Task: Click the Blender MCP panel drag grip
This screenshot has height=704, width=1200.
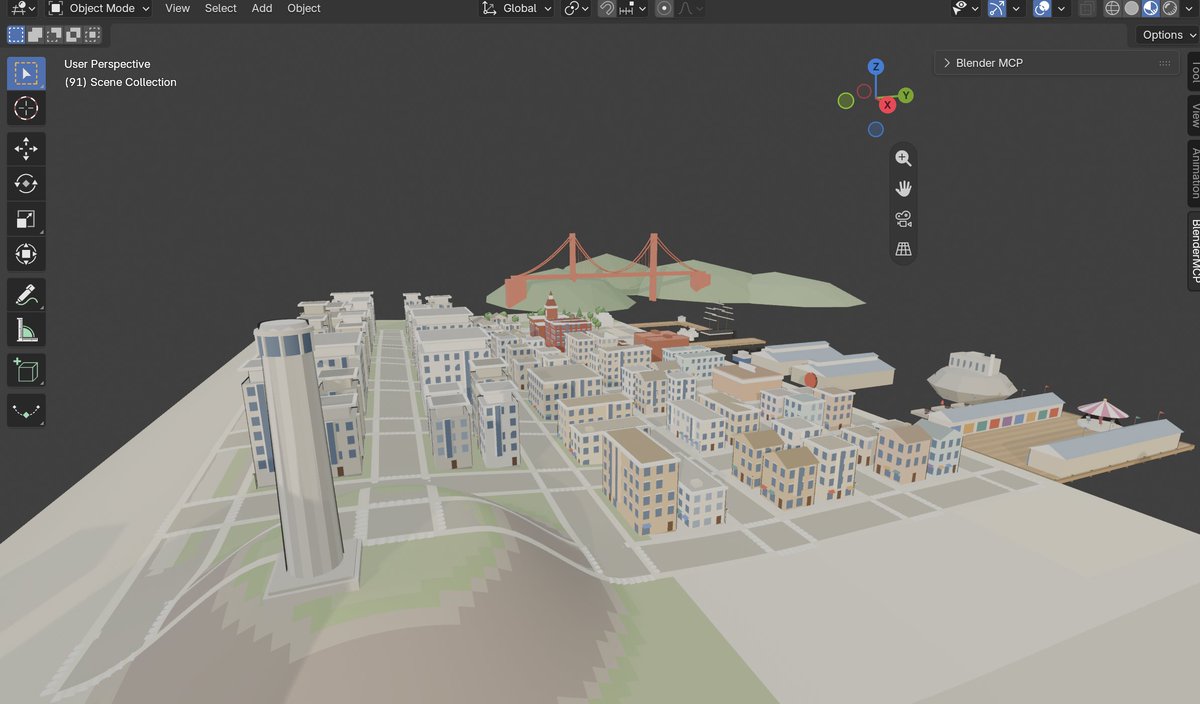Action: [1164, 63]
